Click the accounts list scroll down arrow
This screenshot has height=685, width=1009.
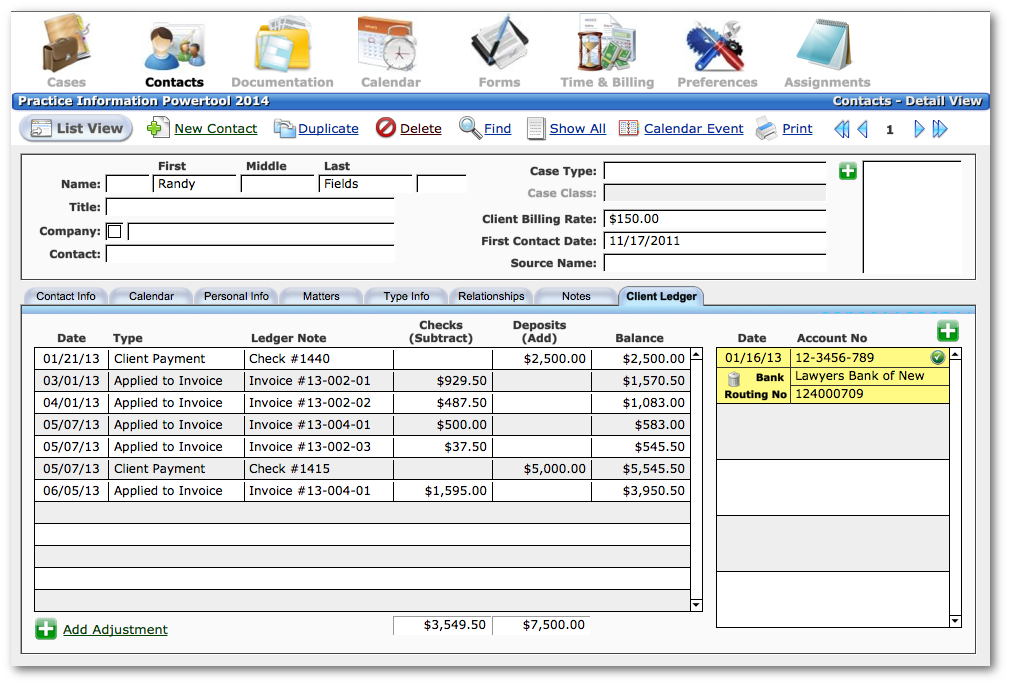coord(956,621)
